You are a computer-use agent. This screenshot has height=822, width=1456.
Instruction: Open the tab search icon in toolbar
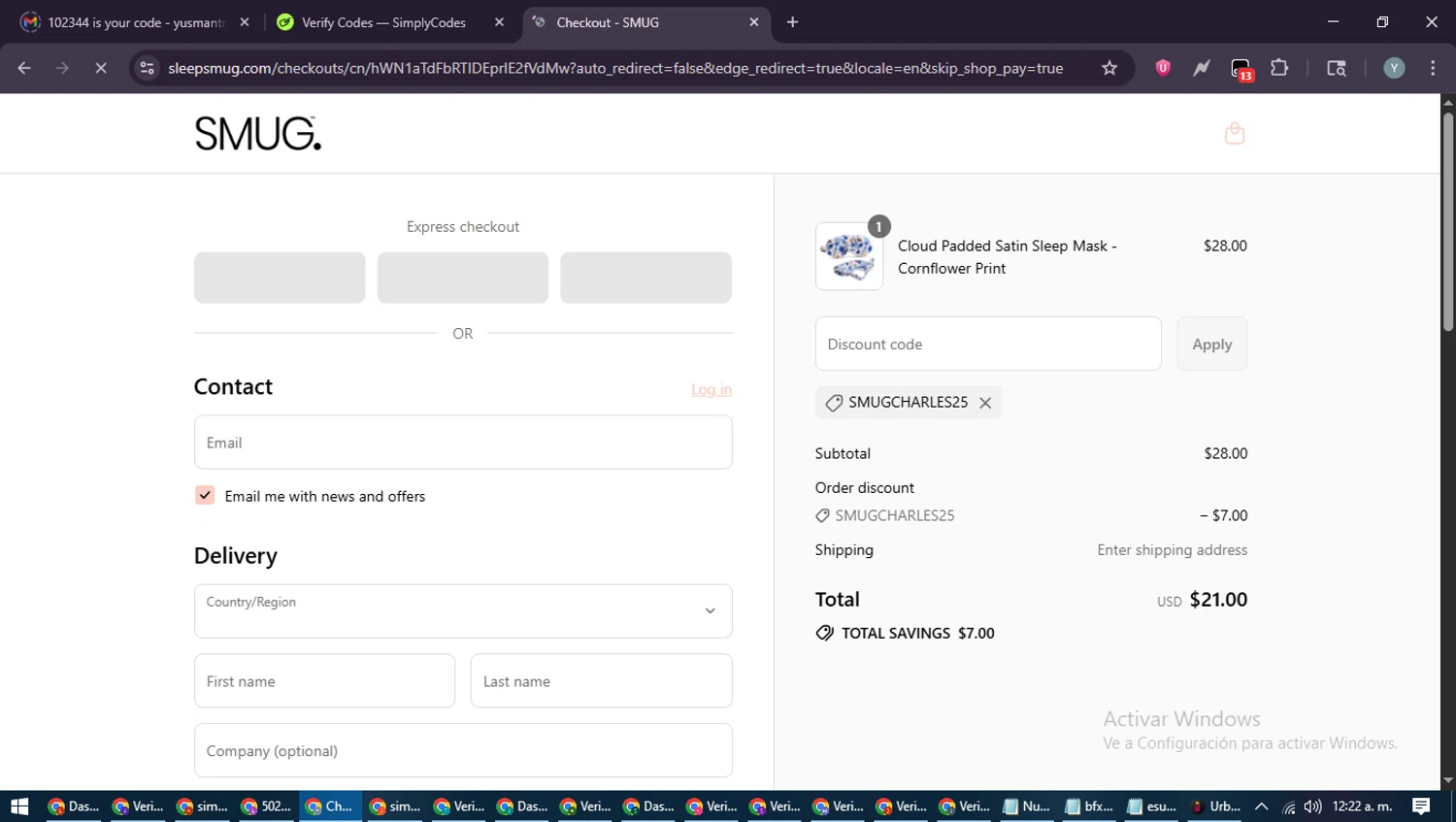point(1337,68)
